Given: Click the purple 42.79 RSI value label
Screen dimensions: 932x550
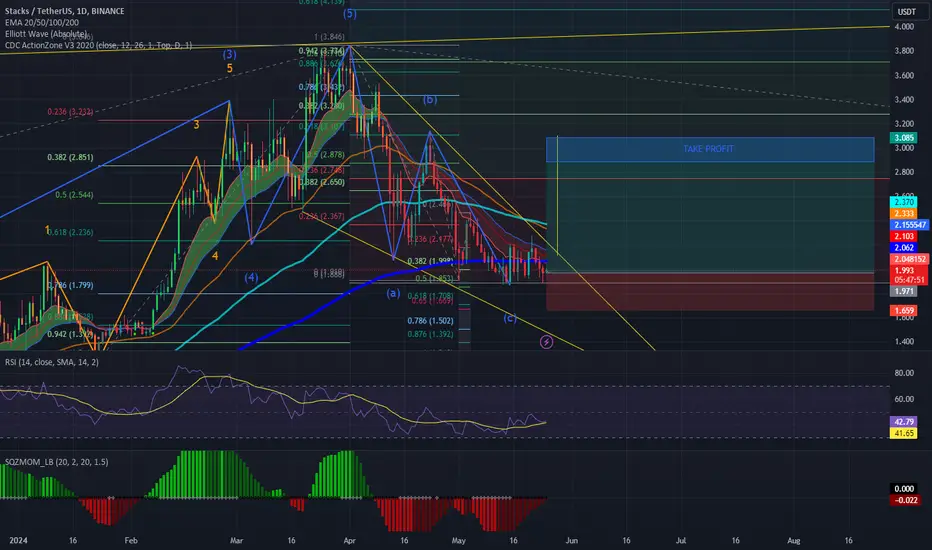Looking at the screenshot, I should point(903,422).
